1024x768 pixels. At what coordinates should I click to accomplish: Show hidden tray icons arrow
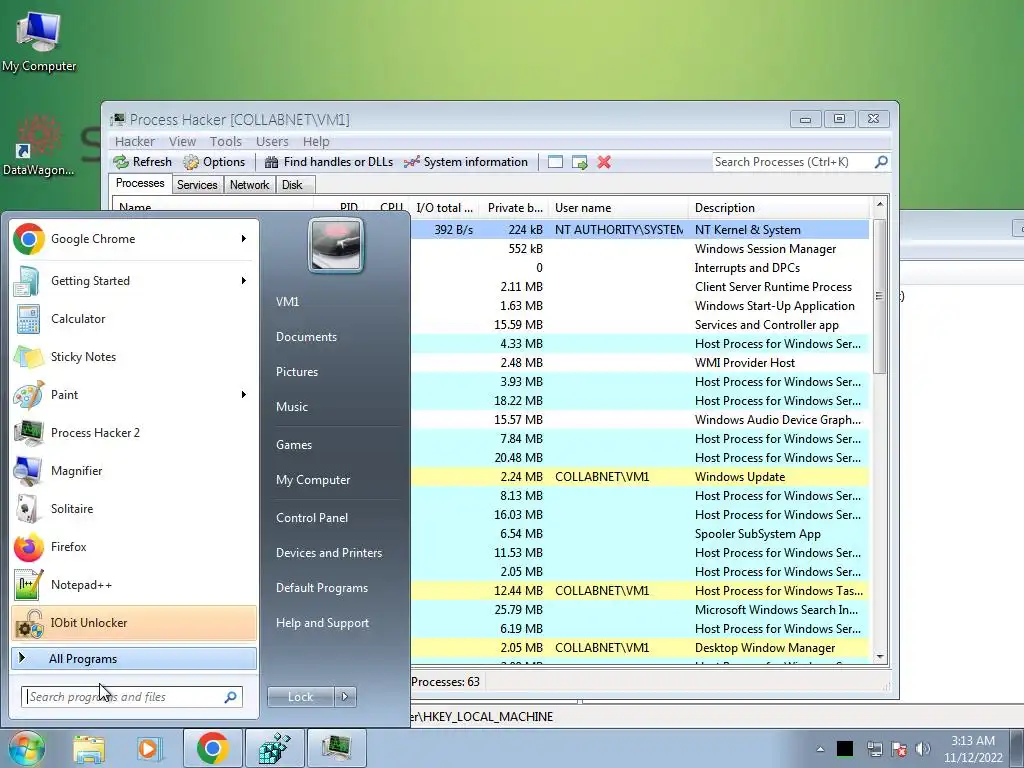coord(820,749)
